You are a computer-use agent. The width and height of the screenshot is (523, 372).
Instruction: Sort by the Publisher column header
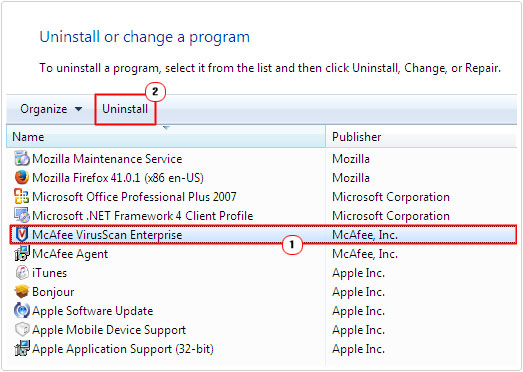[421, 137]
